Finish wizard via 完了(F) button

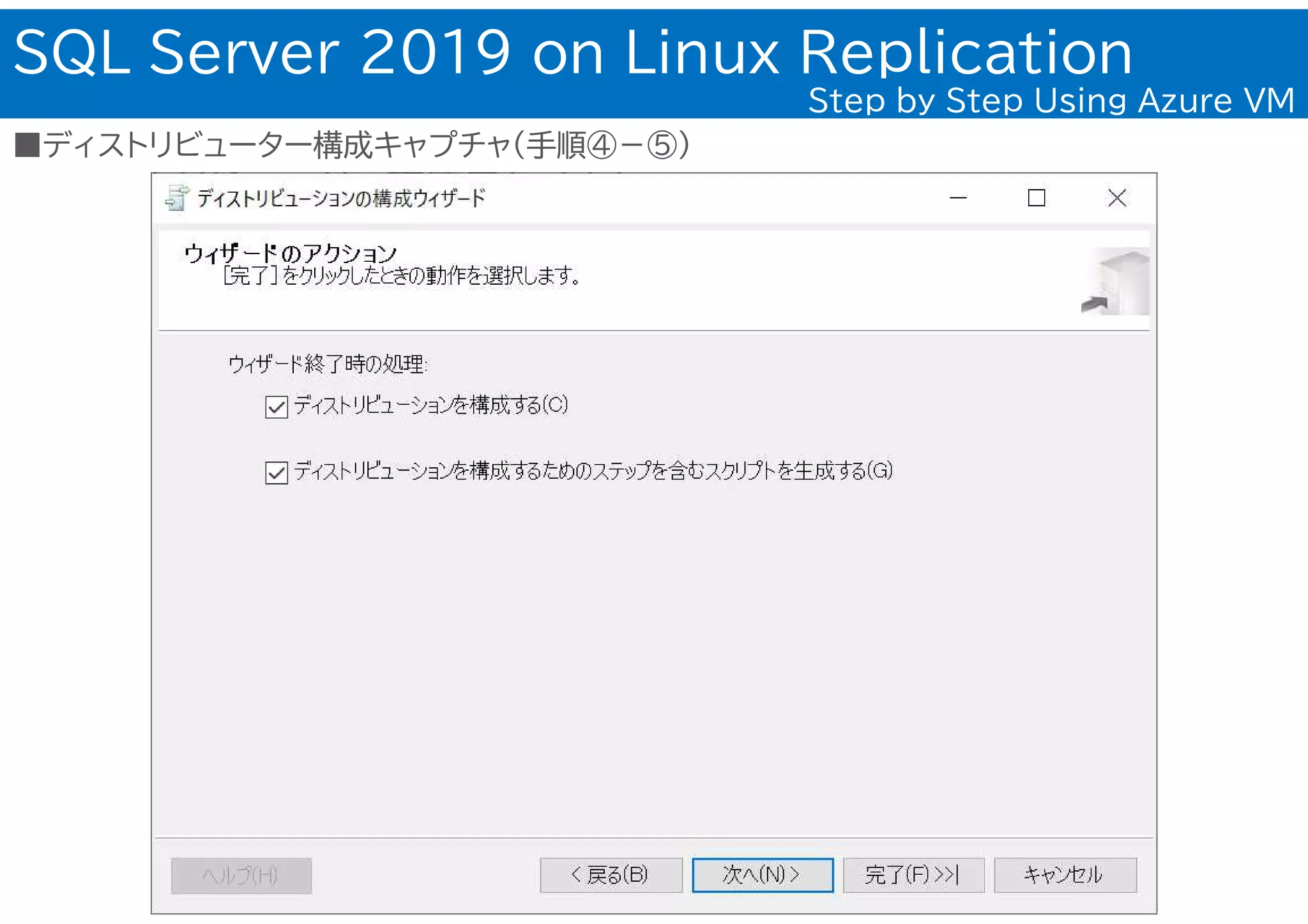pos(913,874)
